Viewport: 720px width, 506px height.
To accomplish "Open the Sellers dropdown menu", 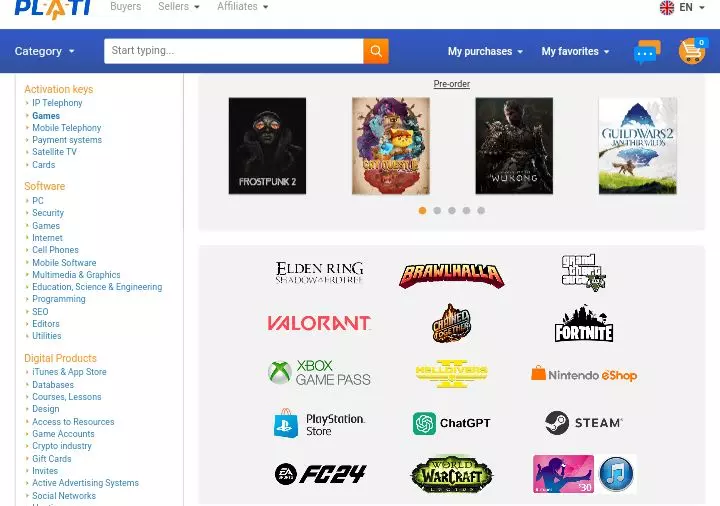I will 179,6.
